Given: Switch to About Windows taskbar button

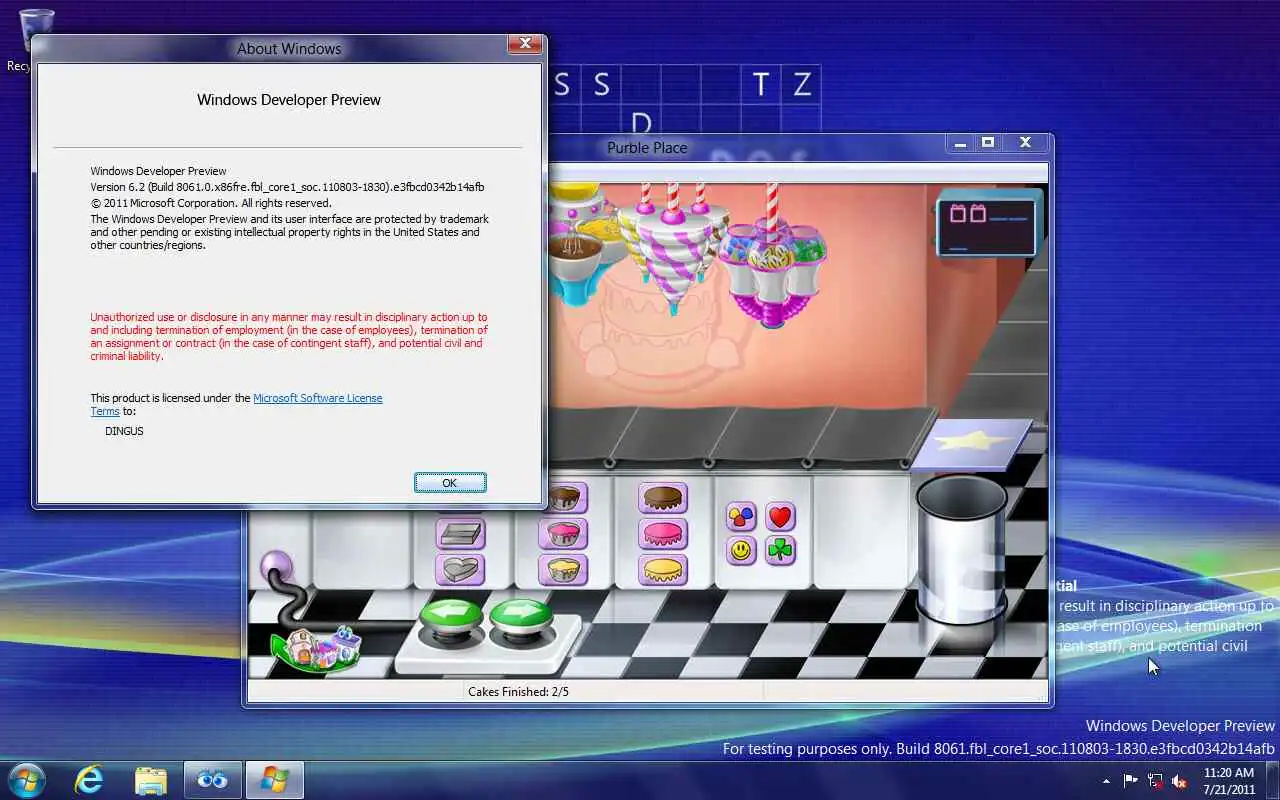Looking at the screenshot, I should click(274, 779).
